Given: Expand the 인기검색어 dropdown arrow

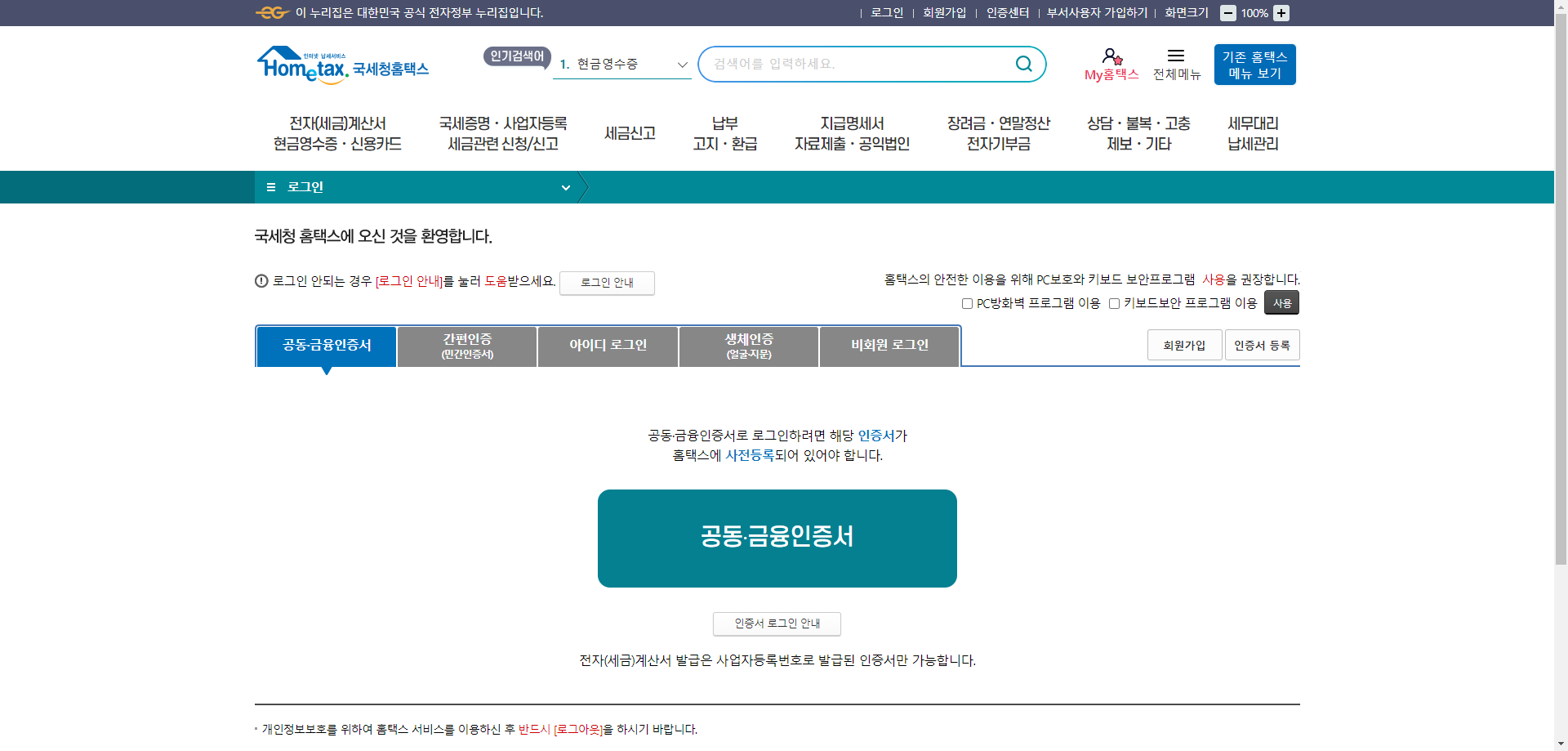Looking at the screenshot, I should point(680,64).
